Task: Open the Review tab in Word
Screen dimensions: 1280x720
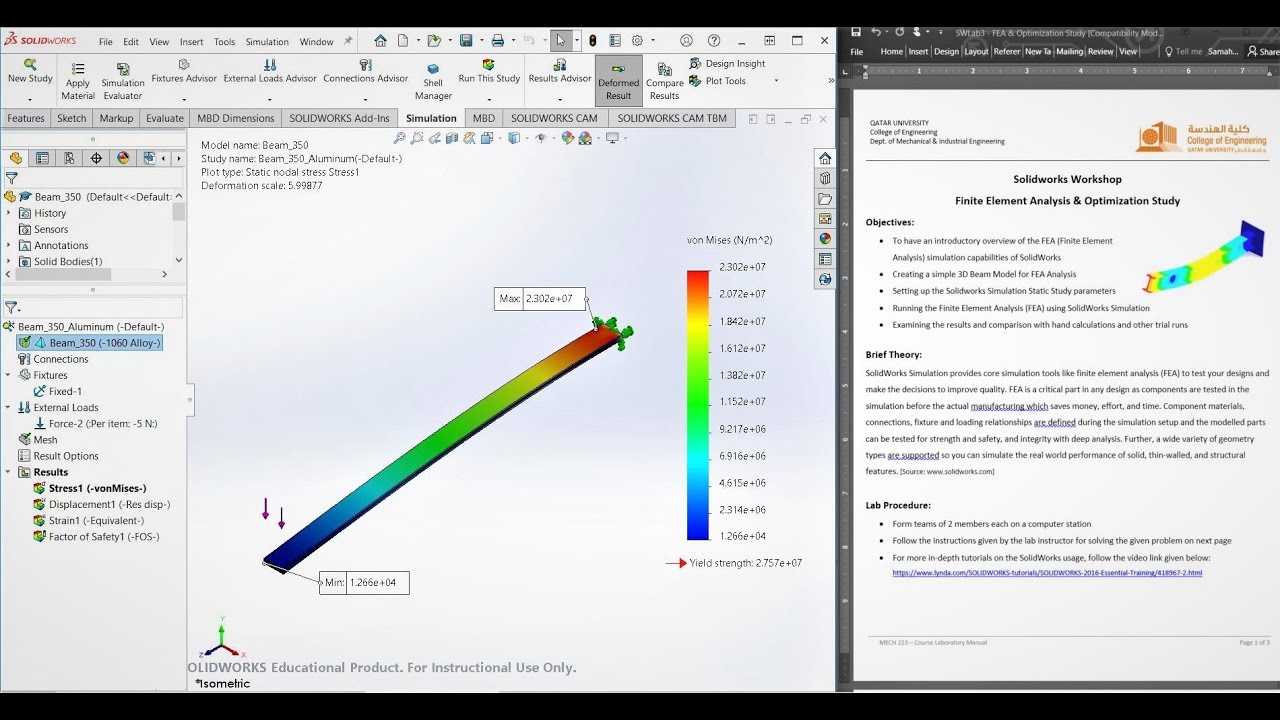Action: click(1100, 51)
